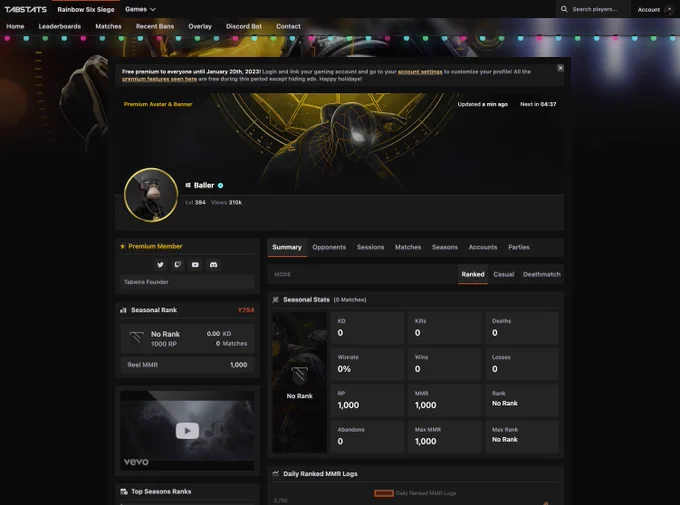Click the Baller profile avatar

[x=151, y=195]
